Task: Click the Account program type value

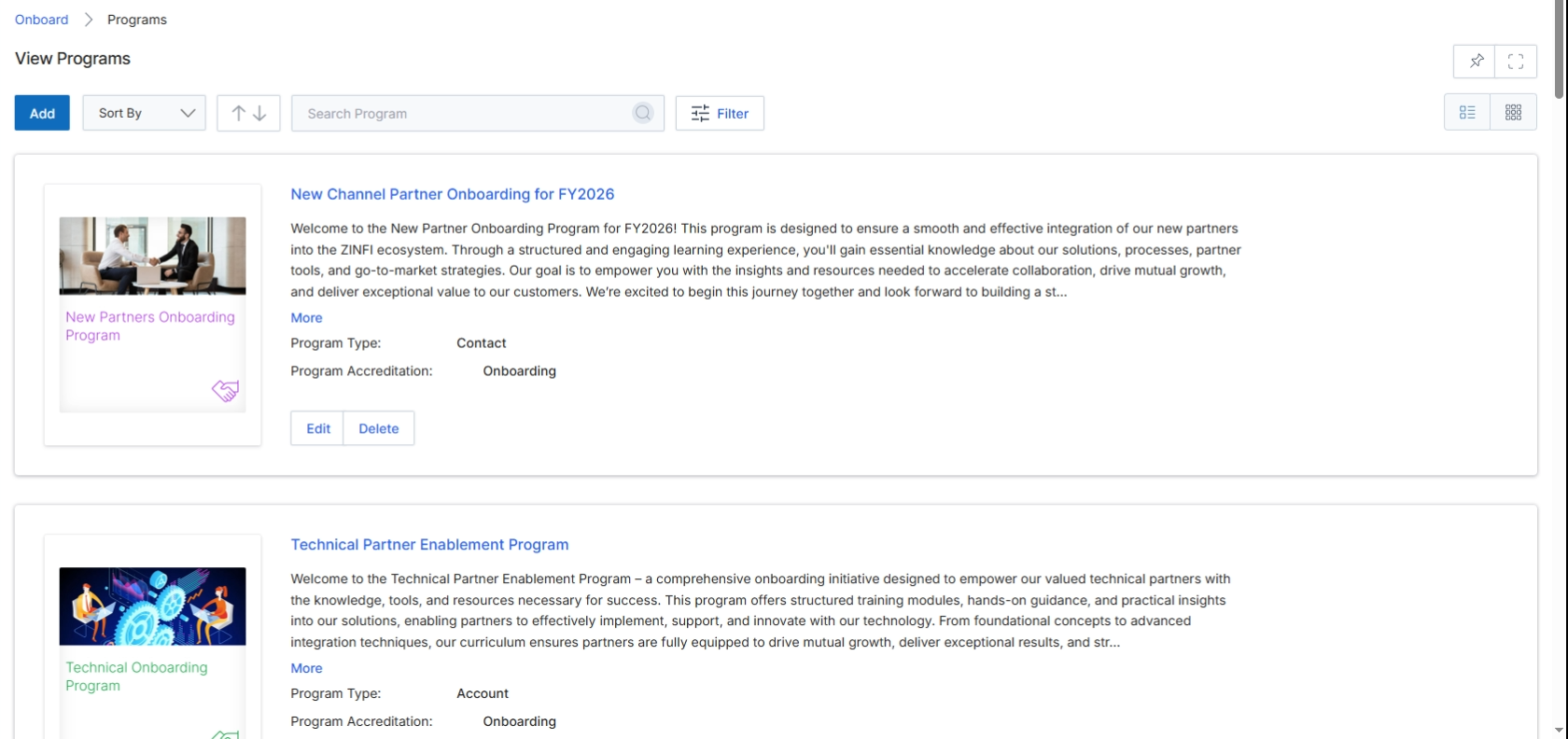Action: [483, 694]
